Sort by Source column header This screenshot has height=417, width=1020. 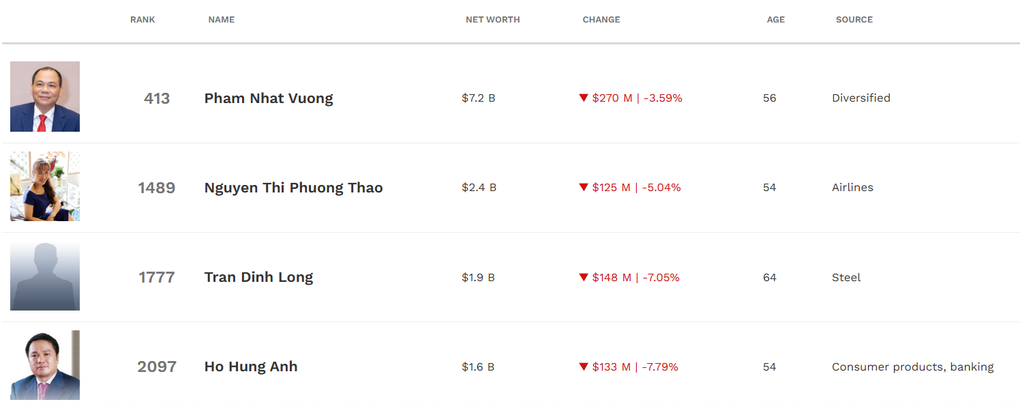pyautogui.click(x=854, y=20)
